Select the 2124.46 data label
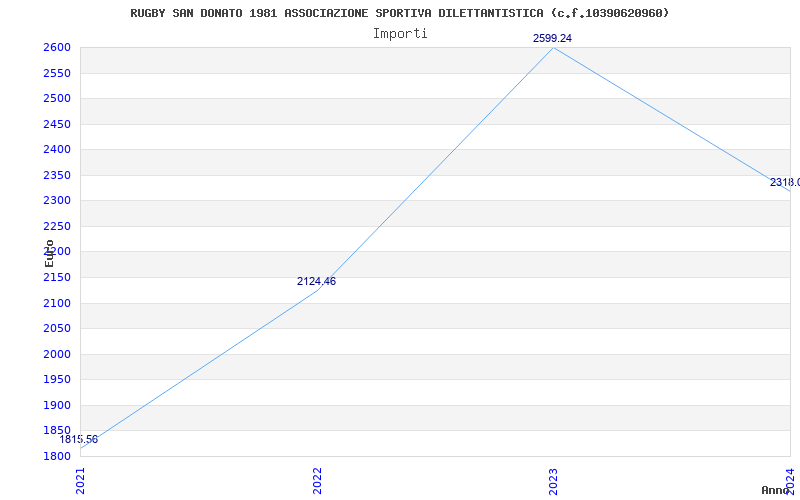 (316, 281)
